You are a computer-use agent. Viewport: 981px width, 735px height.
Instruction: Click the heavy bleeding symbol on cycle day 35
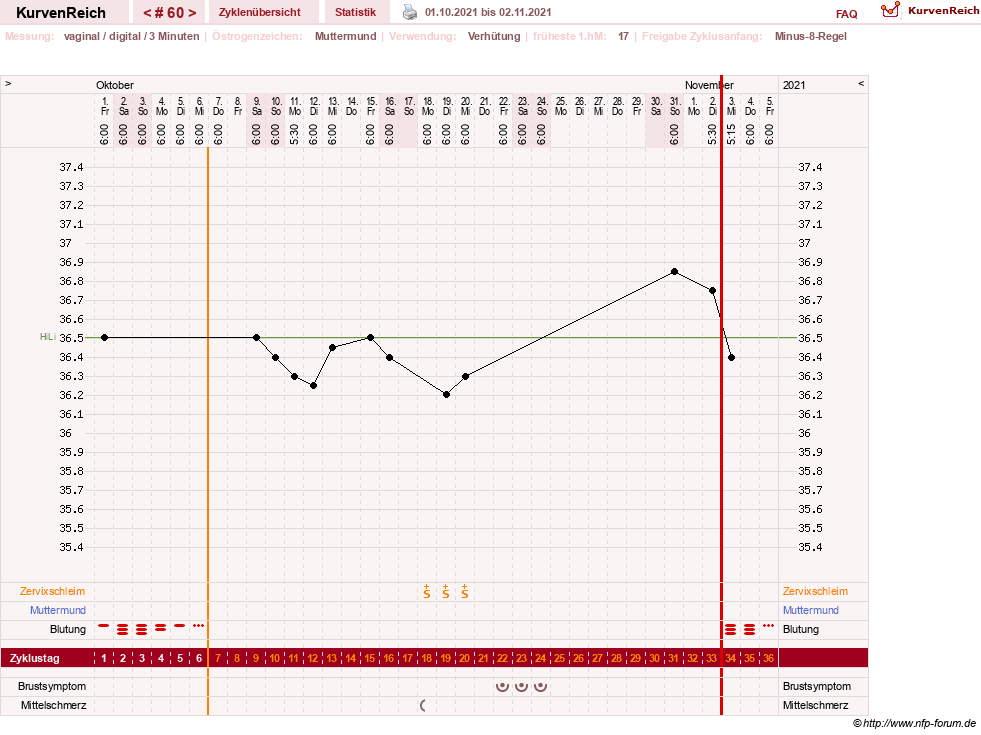coord(750,629)
